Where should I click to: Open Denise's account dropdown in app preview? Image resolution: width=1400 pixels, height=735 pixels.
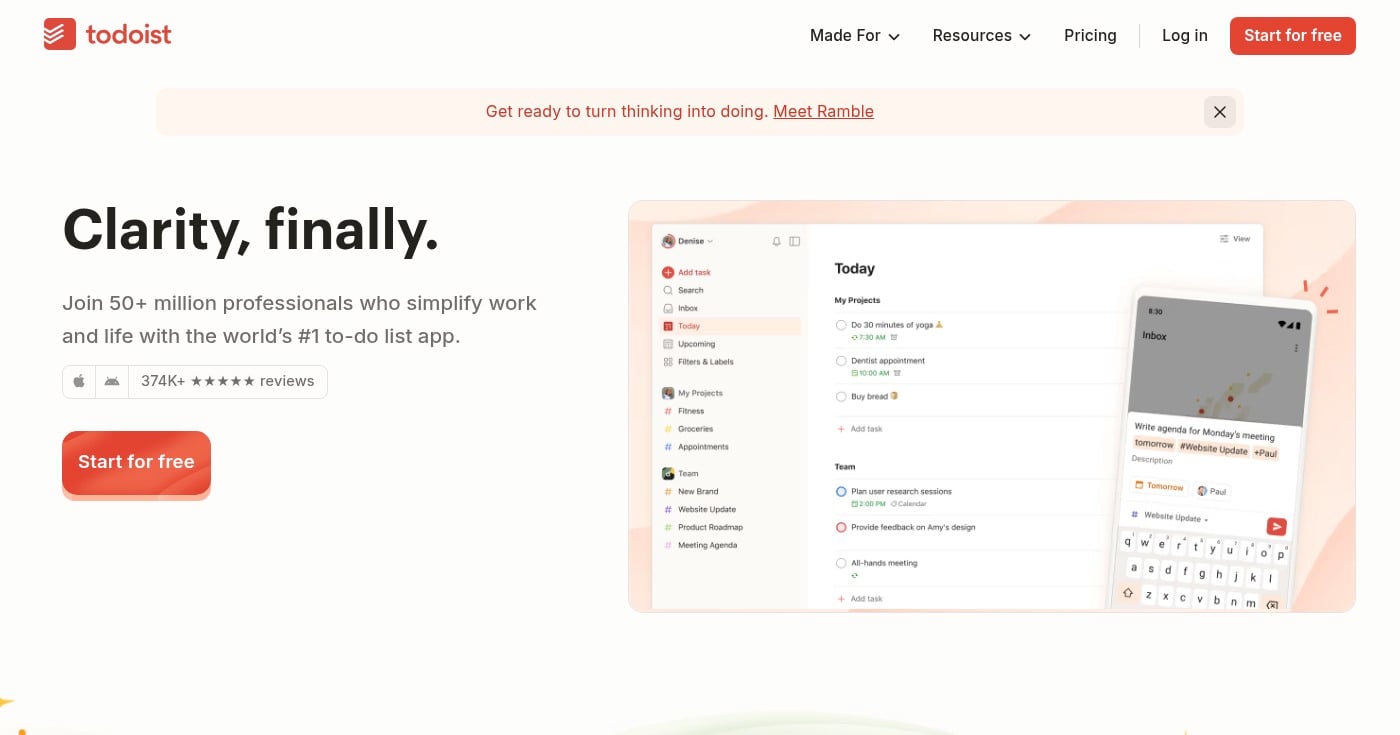[688, 241]
